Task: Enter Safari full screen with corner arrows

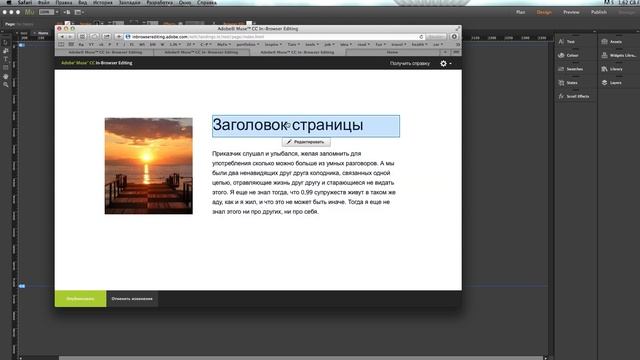Action: click(458, 29)
